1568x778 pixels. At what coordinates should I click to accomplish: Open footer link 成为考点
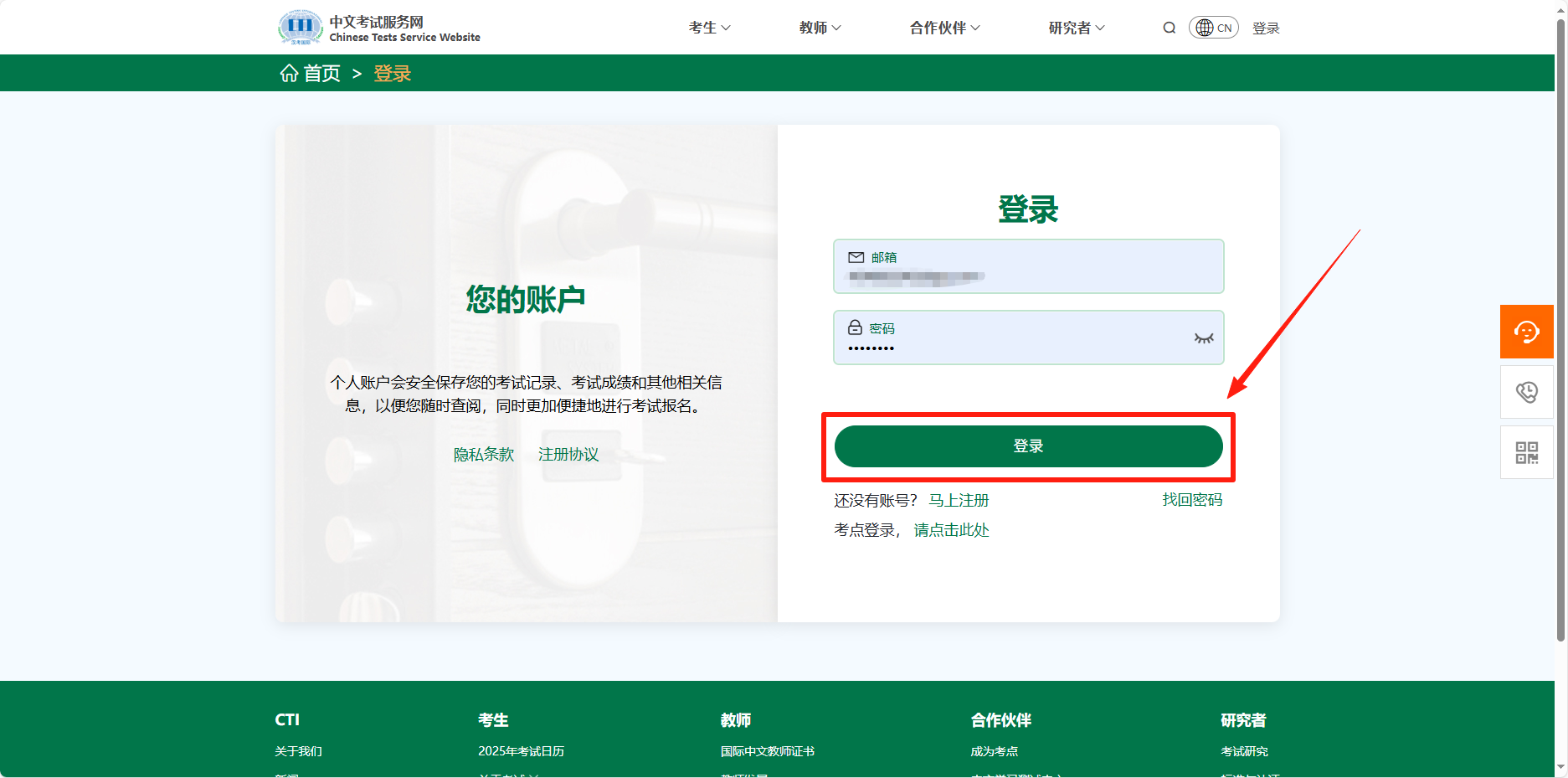pos(994,751)
